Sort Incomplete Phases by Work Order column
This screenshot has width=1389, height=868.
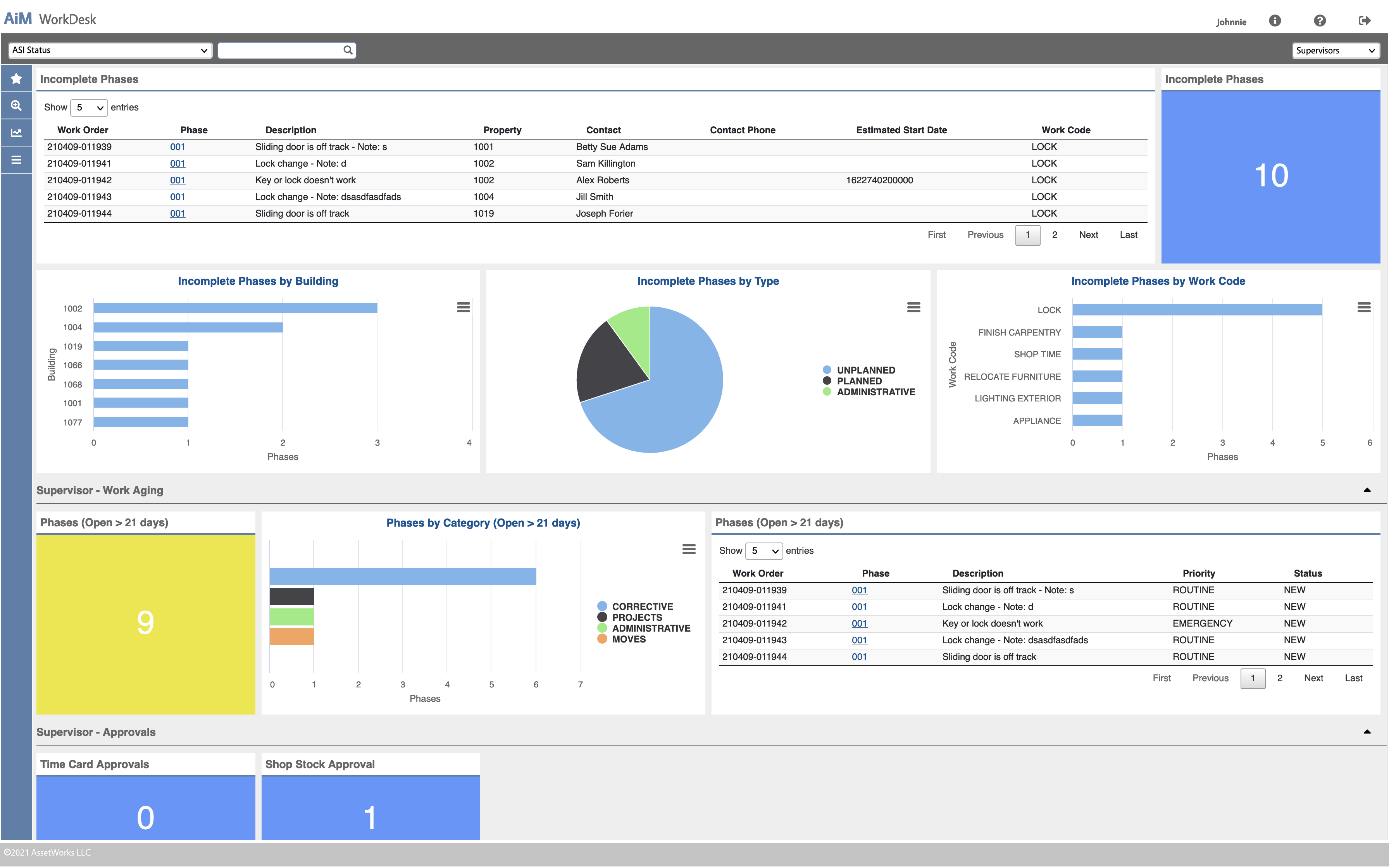click(x=83, y=130)
